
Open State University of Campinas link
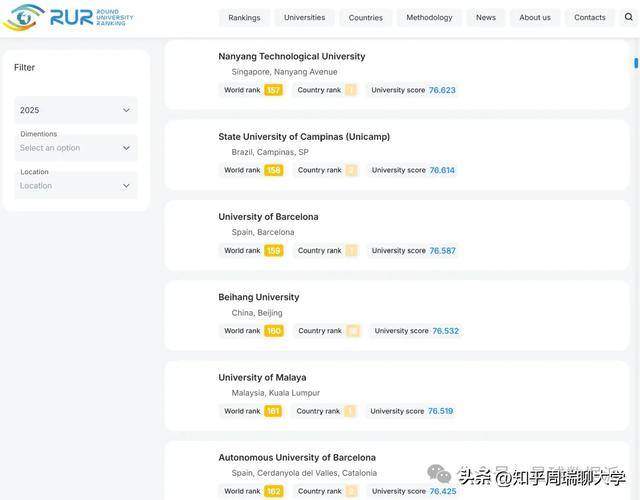tap(304, 136)
